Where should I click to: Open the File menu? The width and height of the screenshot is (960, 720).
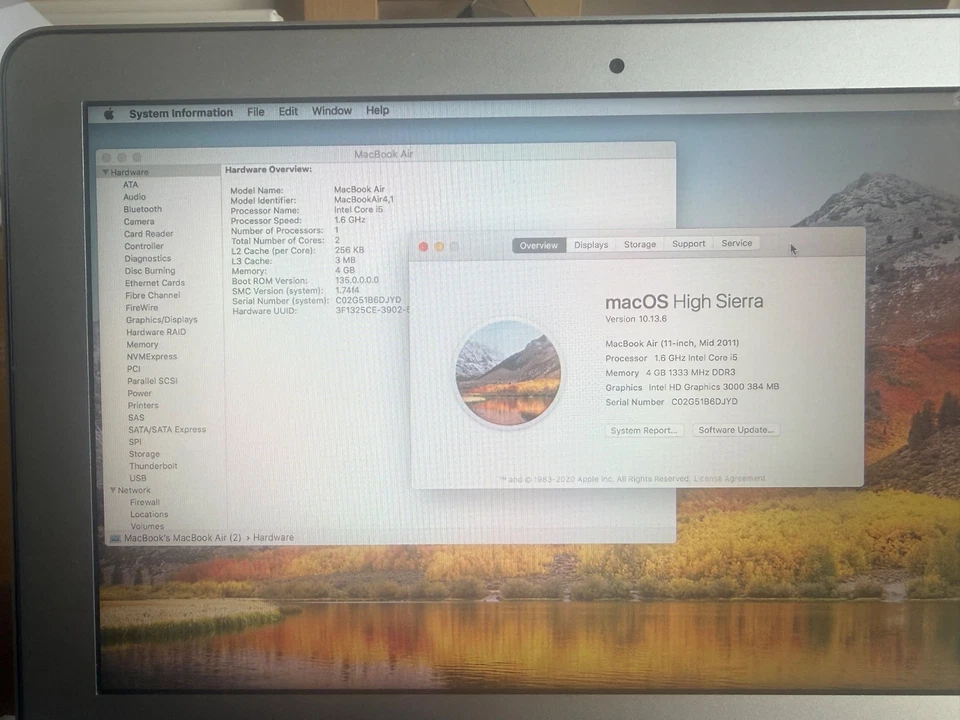(x=256, y=111)
